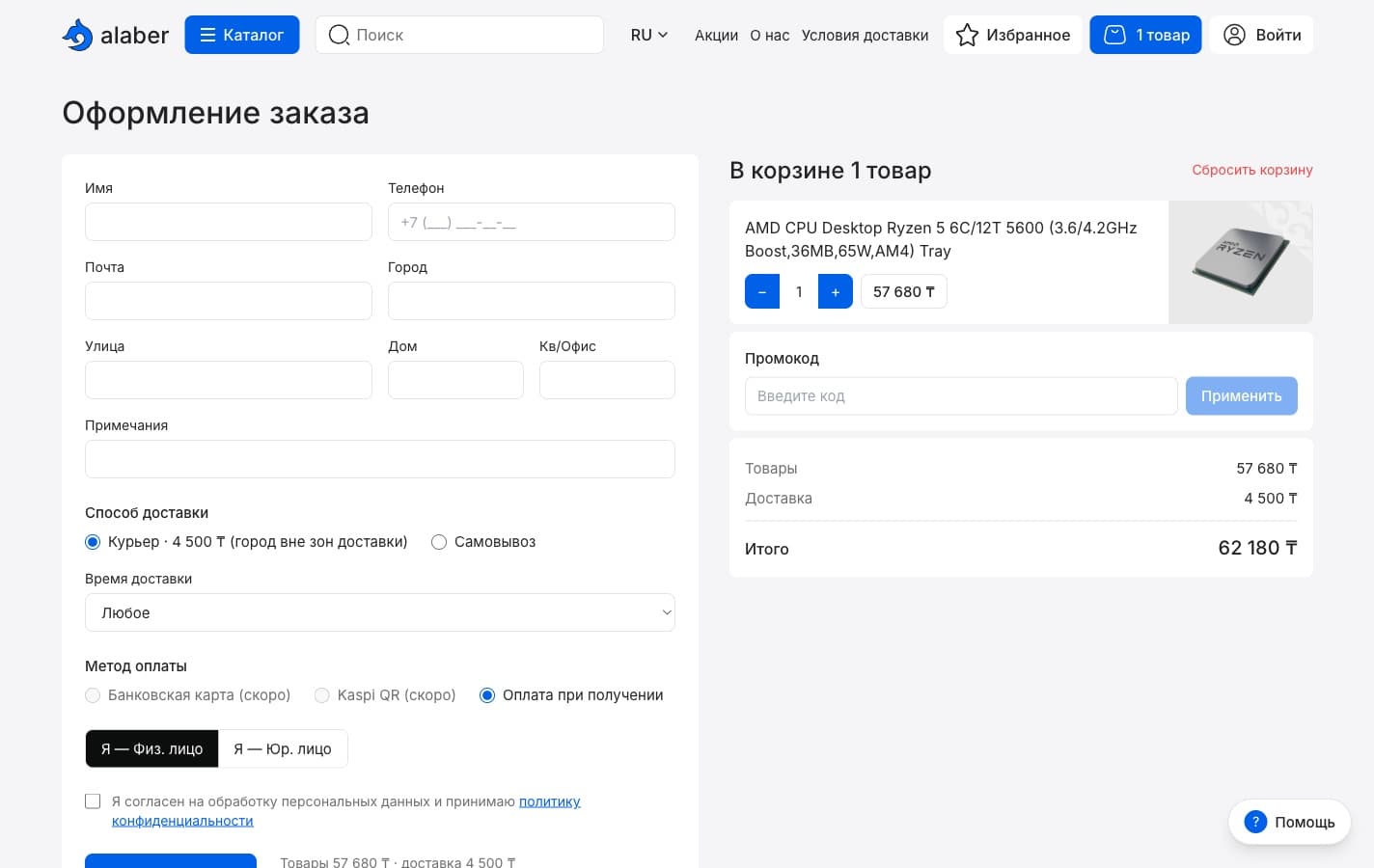Decrease Ryzen 5 quantity with minus
1374x868 pixels.
(762, 291)
